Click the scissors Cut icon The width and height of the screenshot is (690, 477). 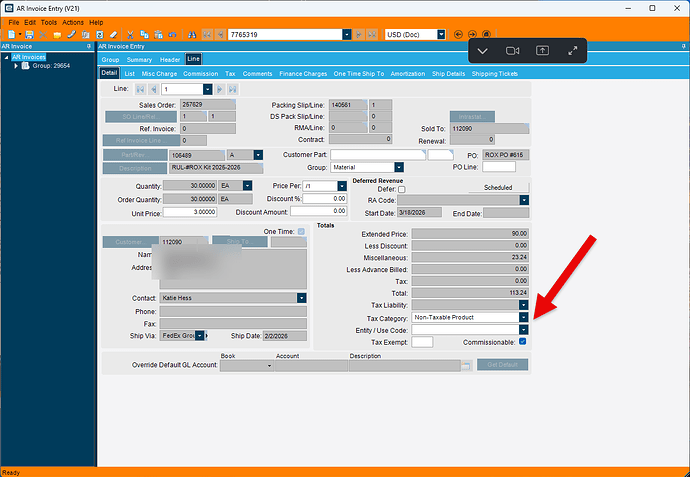pos(130,34)
